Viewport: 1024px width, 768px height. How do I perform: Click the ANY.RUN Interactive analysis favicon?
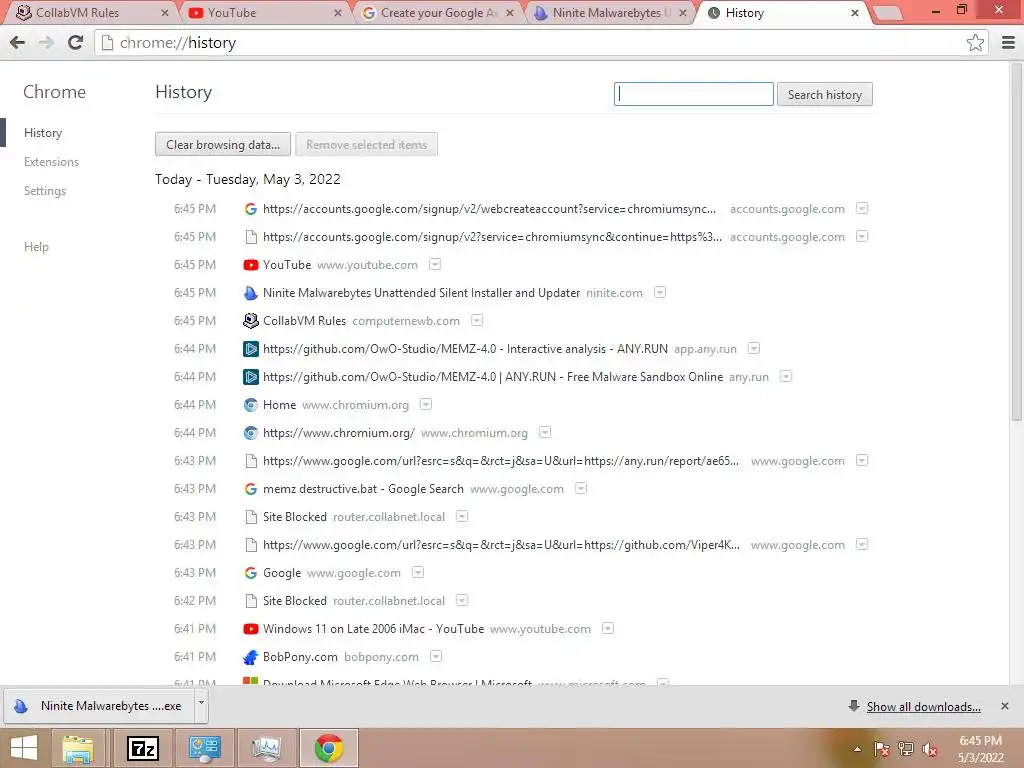point(251,349)
